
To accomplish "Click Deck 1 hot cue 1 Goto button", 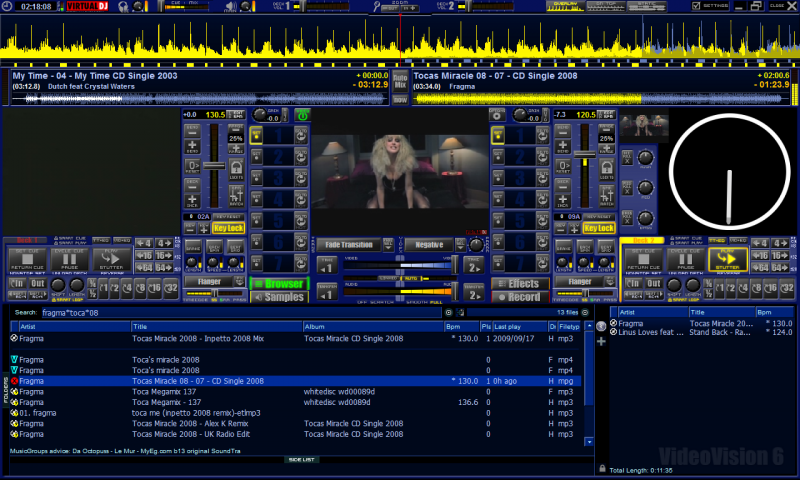I will click(x=301, y=135).
